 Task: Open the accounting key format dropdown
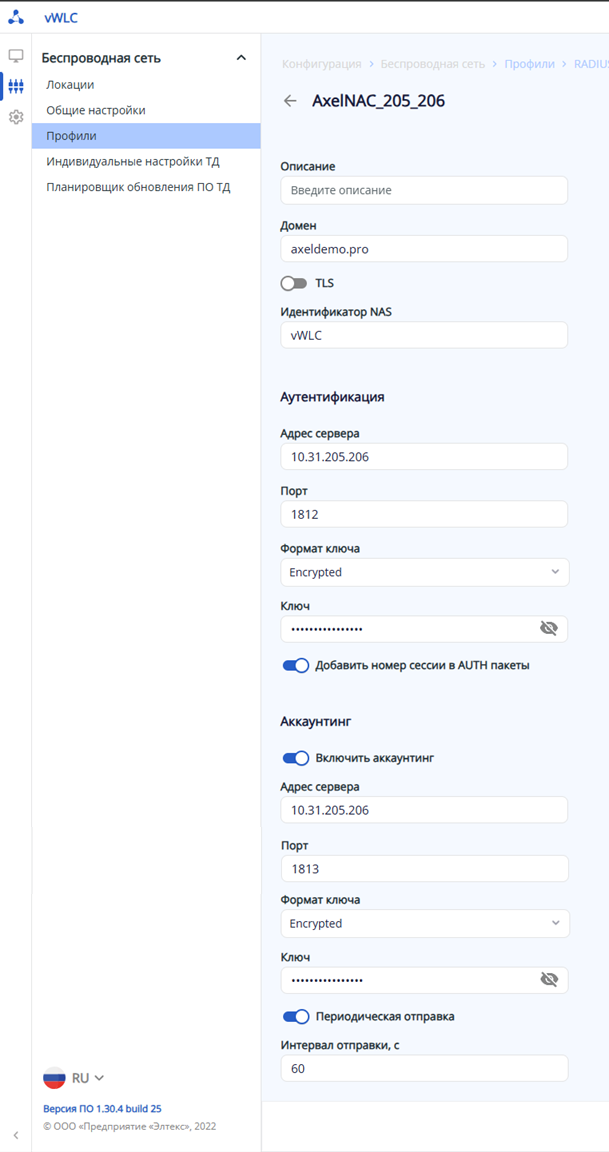tap(424, 923)
